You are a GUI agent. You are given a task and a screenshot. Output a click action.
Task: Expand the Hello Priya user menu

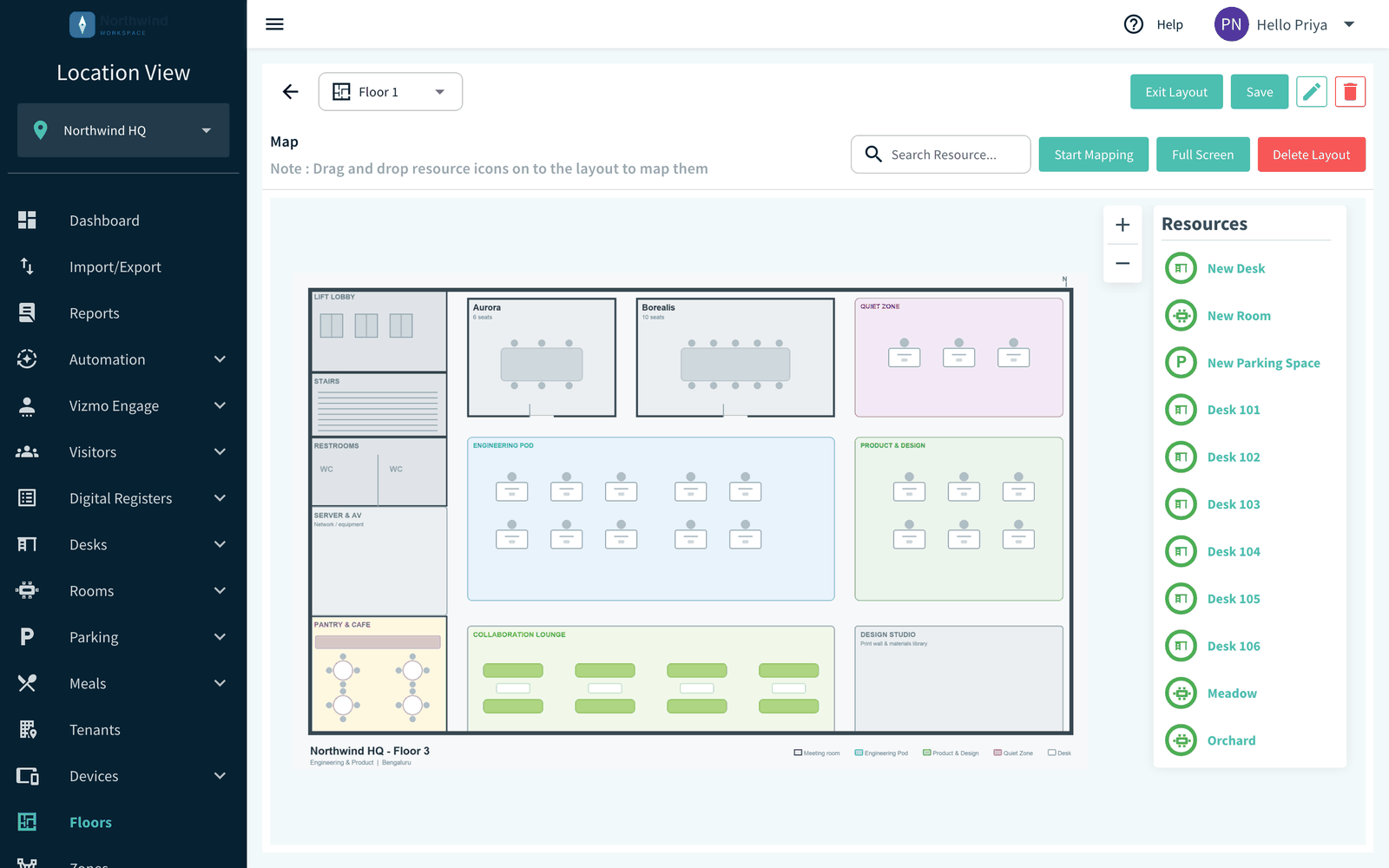pyautogui.click(x=1349, y=24)
